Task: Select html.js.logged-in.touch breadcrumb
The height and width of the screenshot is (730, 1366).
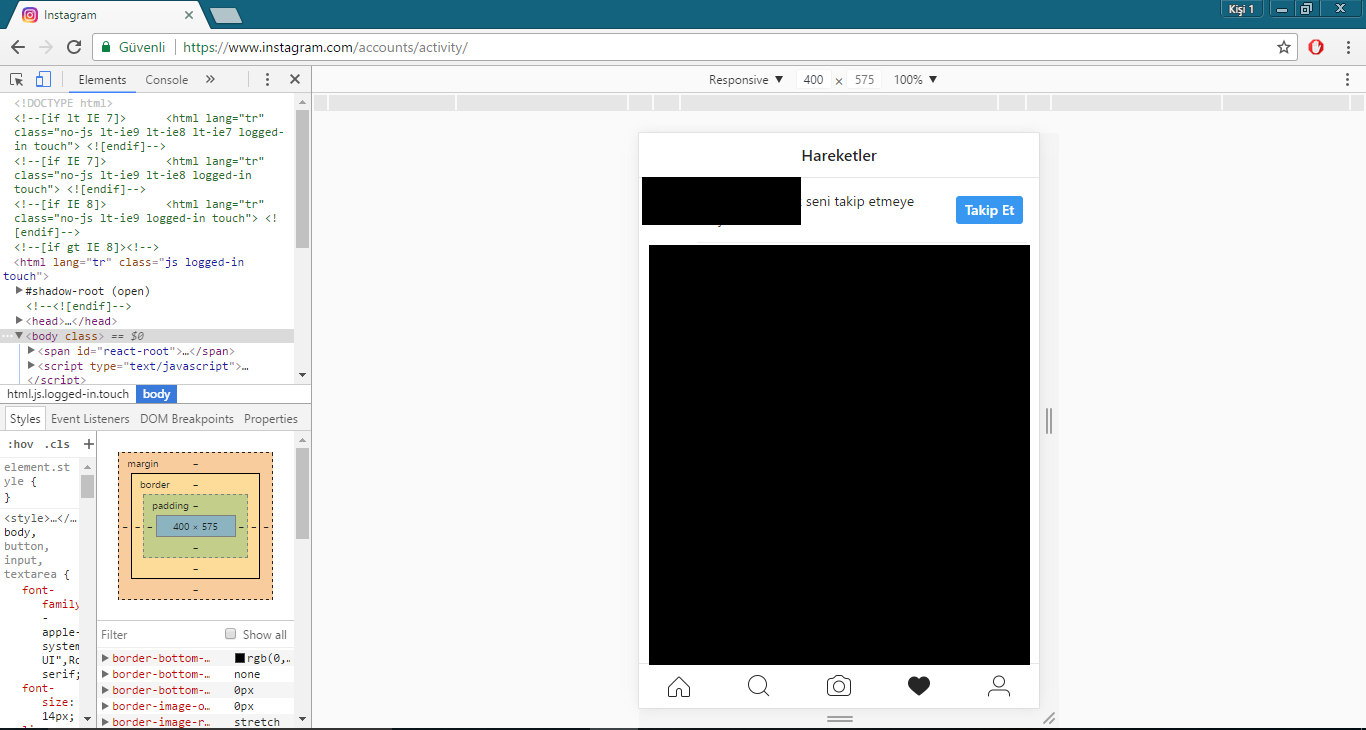Action: click(x=68, y=394)
